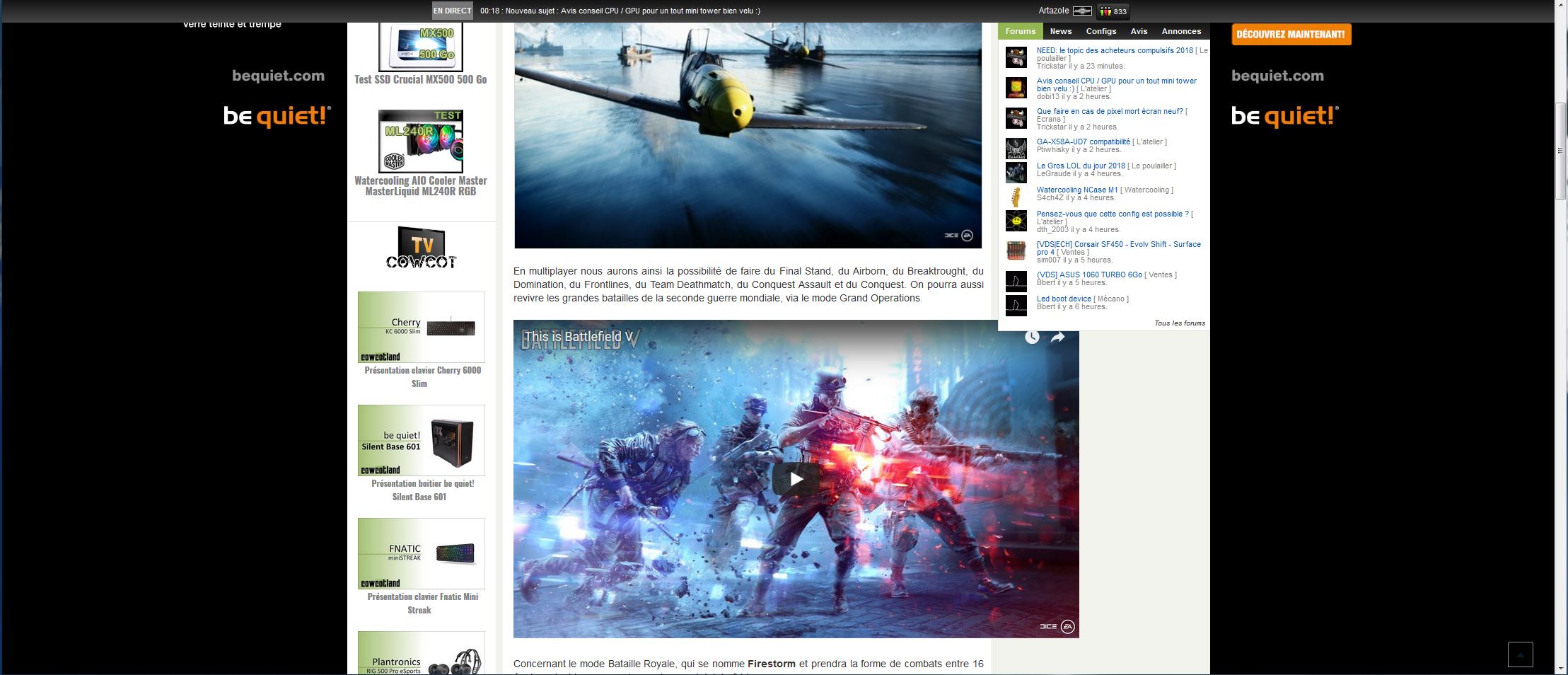The image size is (1568, 675).
Task: Click the Artazole username in top bar
Action: (x=1054, y=11)
